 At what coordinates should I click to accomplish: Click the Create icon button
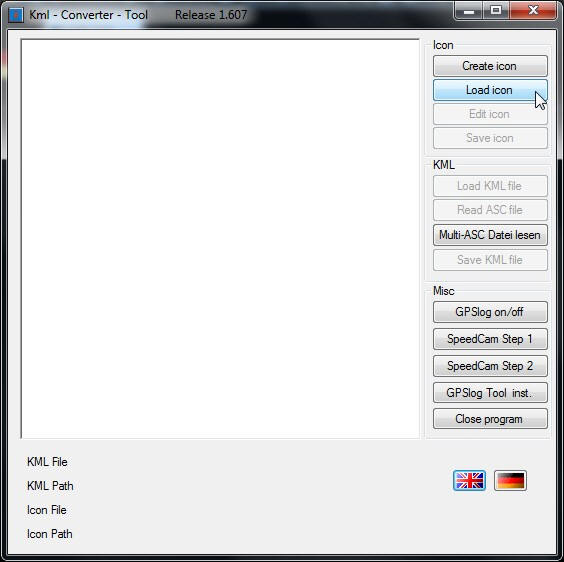click(490, 66)
